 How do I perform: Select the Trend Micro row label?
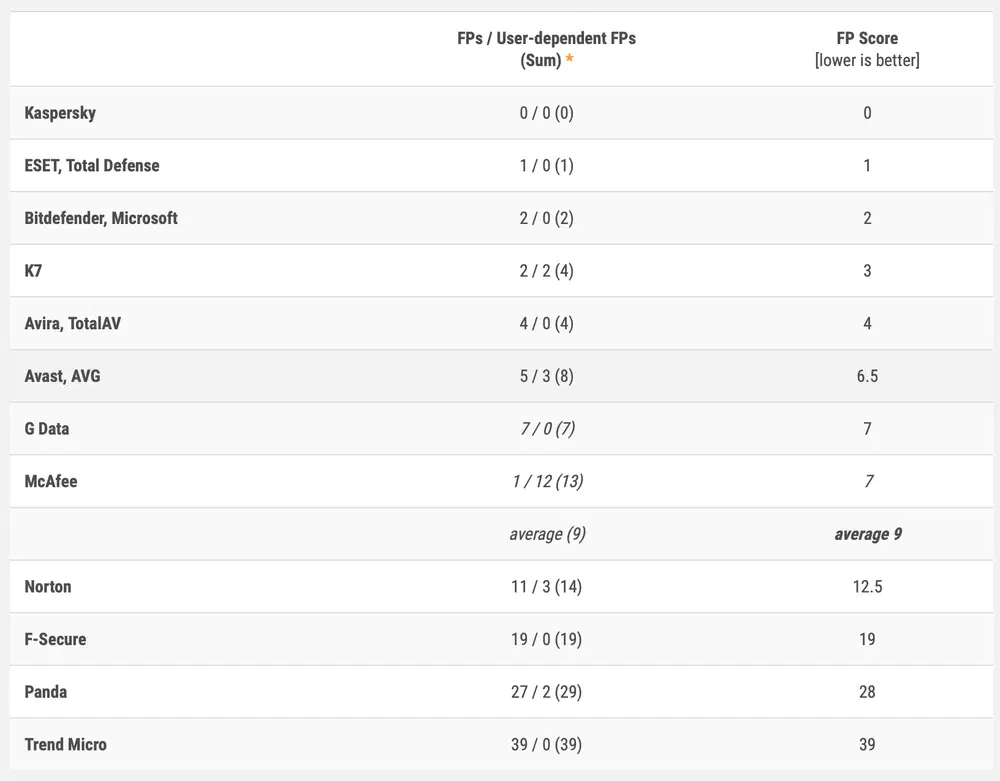tap(65, 744)
